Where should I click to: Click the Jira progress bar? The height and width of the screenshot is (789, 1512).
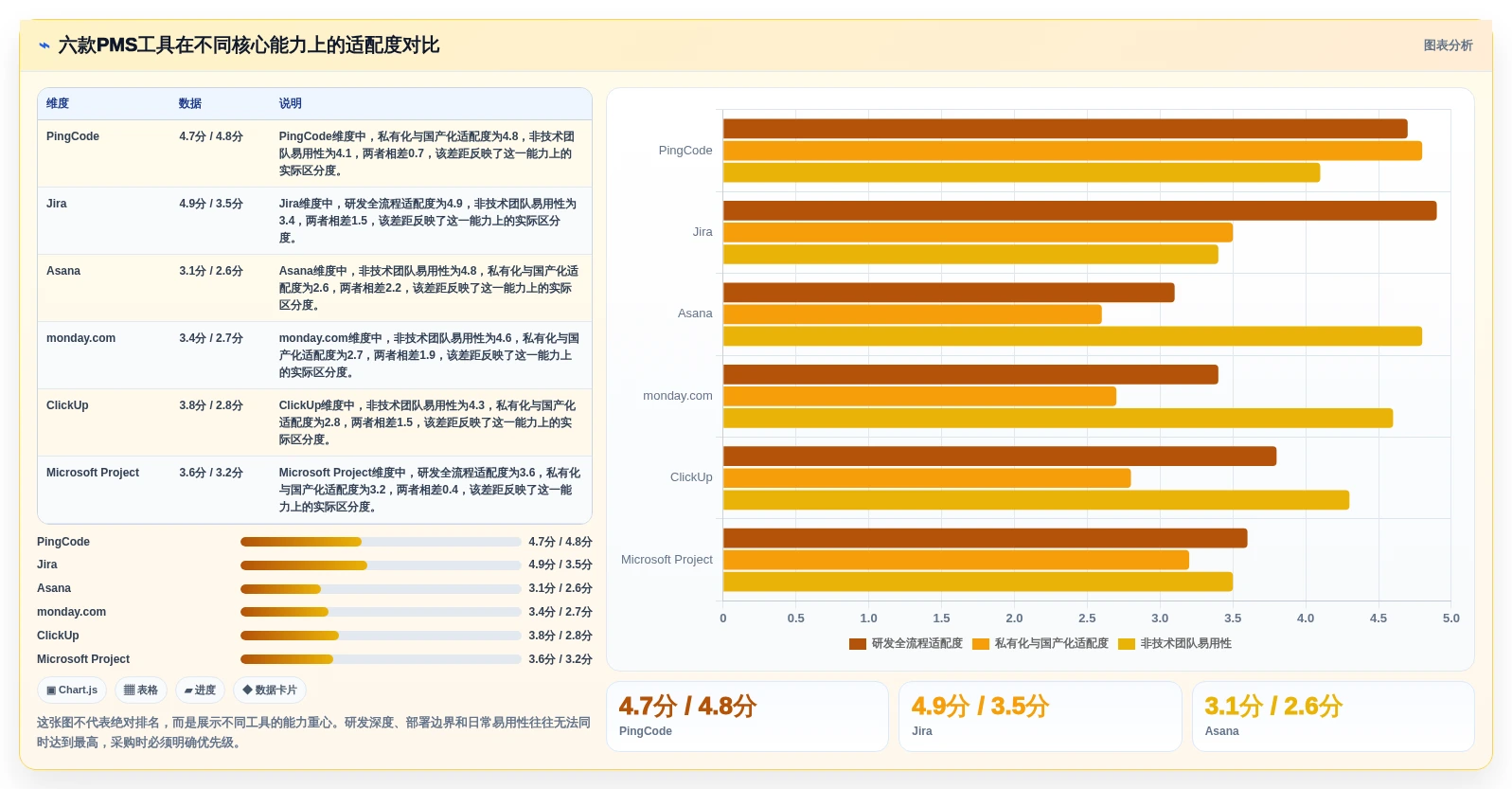coord(381,565)
